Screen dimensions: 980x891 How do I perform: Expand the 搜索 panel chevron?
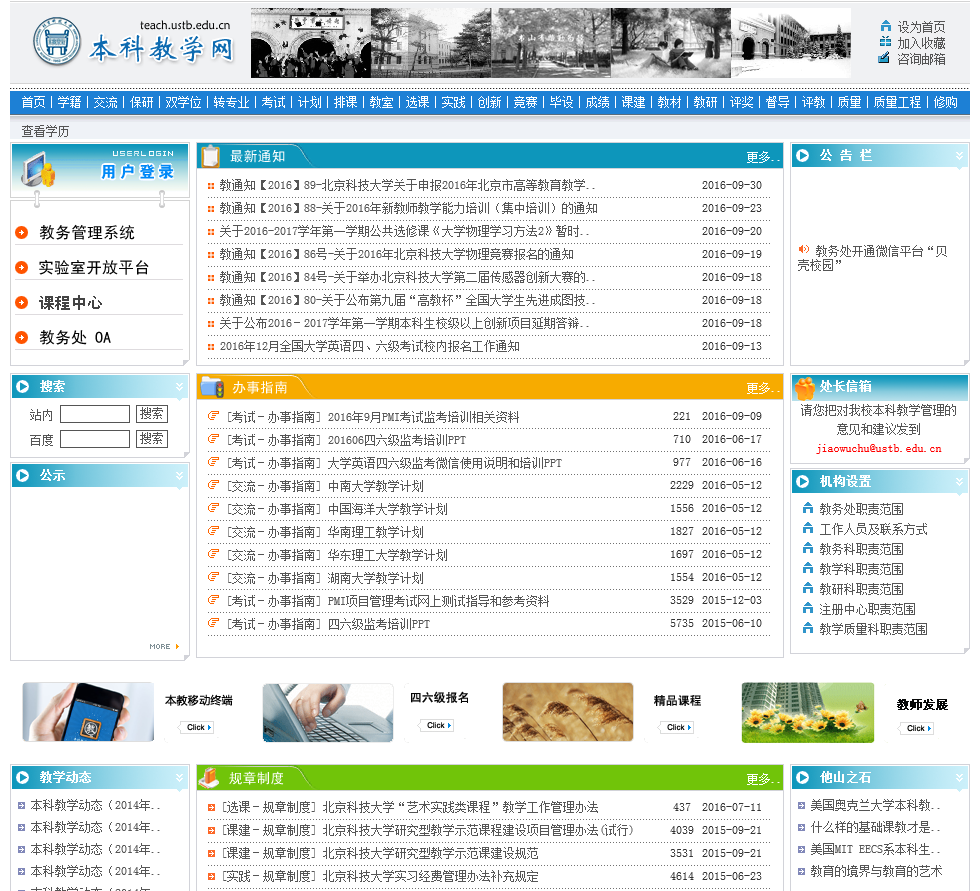pyautogui.click(x=180, y=387)
